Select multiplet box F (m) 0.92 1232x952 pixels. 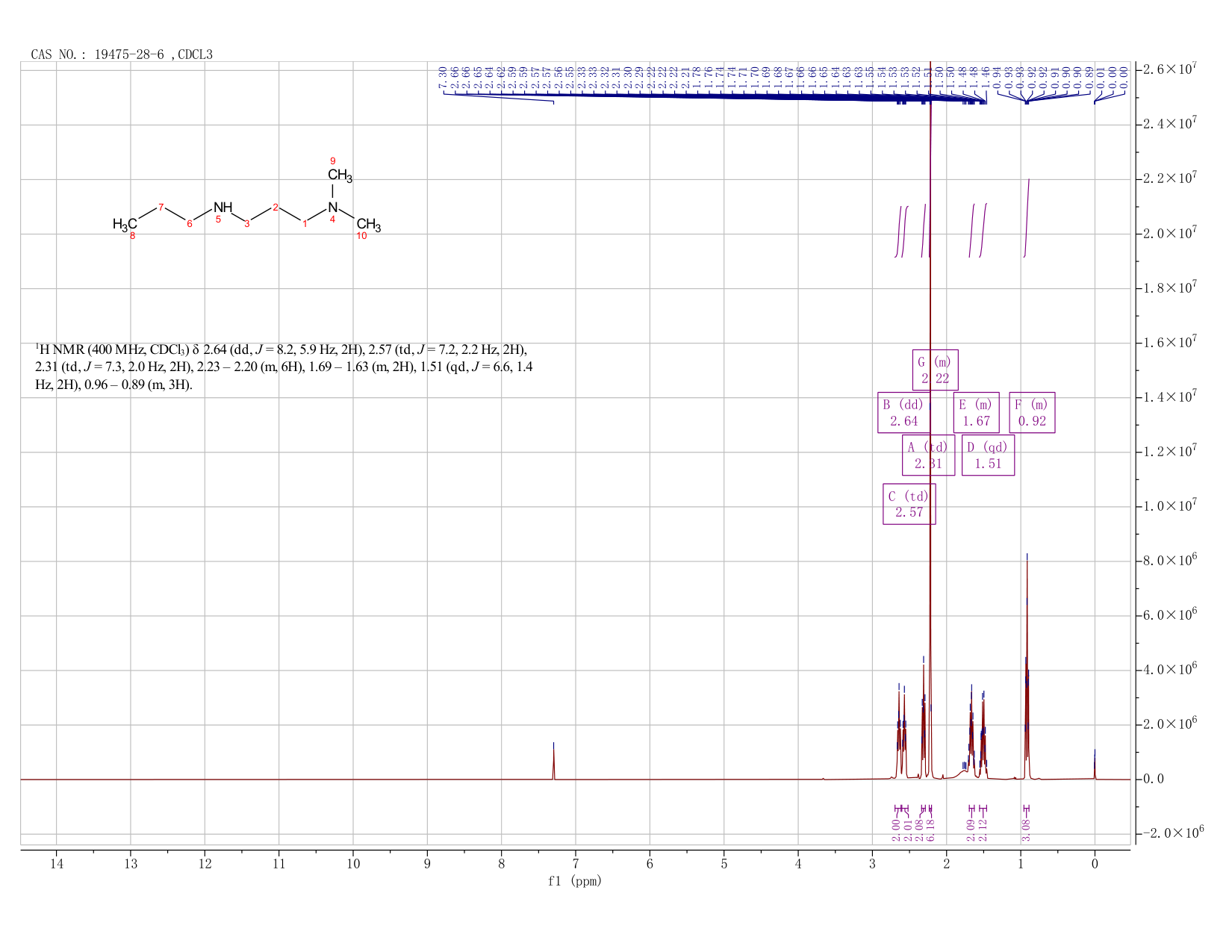pos(1032,413)
